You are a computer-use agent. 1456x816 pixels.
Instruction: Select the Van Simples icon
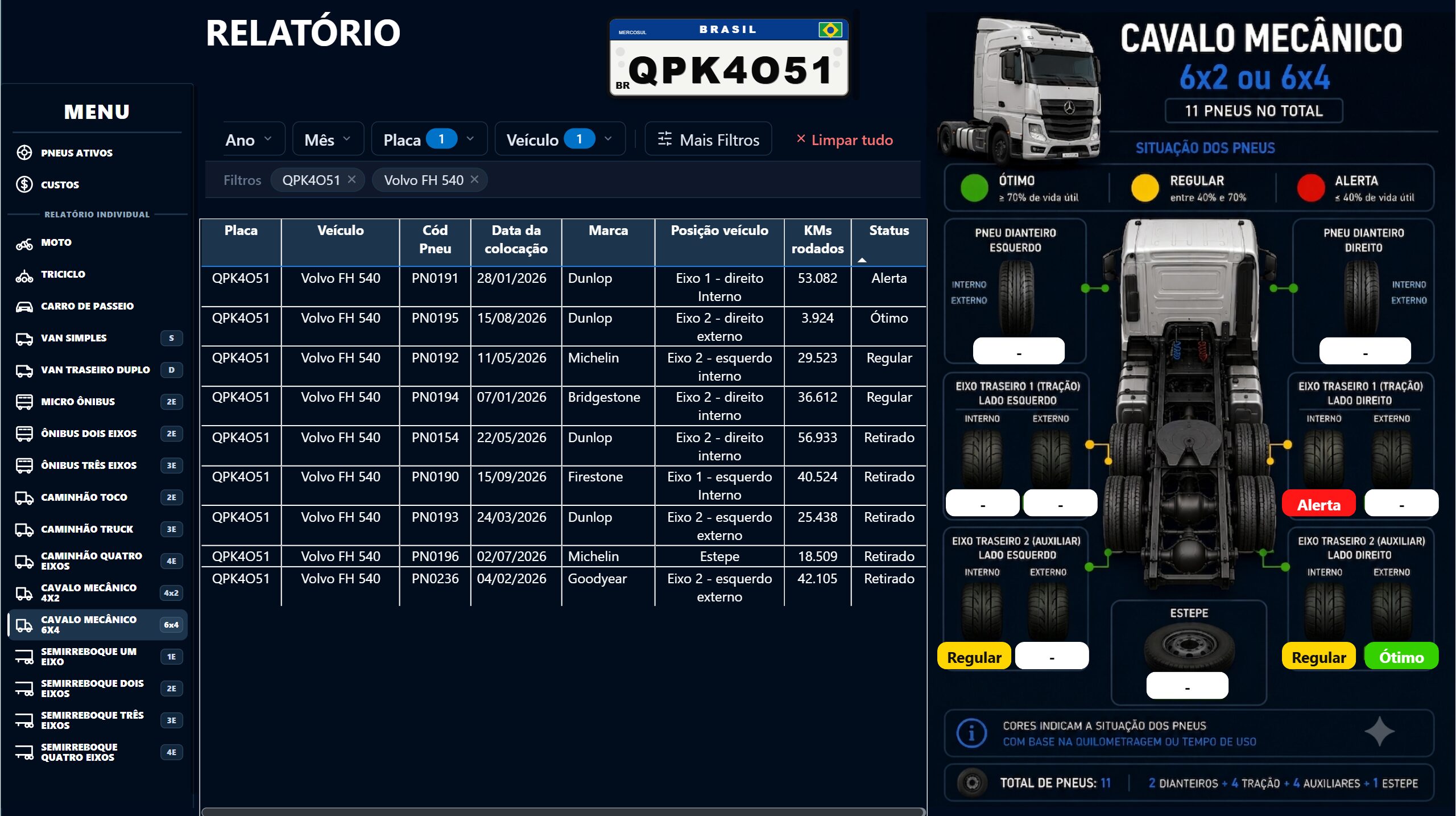[24, 339]
